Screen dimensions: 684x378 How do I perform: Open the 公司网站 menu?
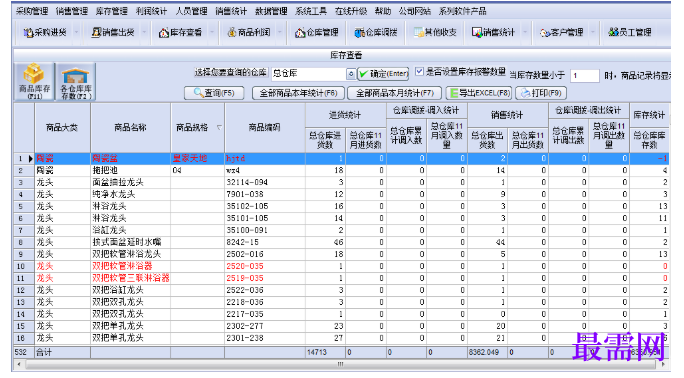(x=415, y=11)
